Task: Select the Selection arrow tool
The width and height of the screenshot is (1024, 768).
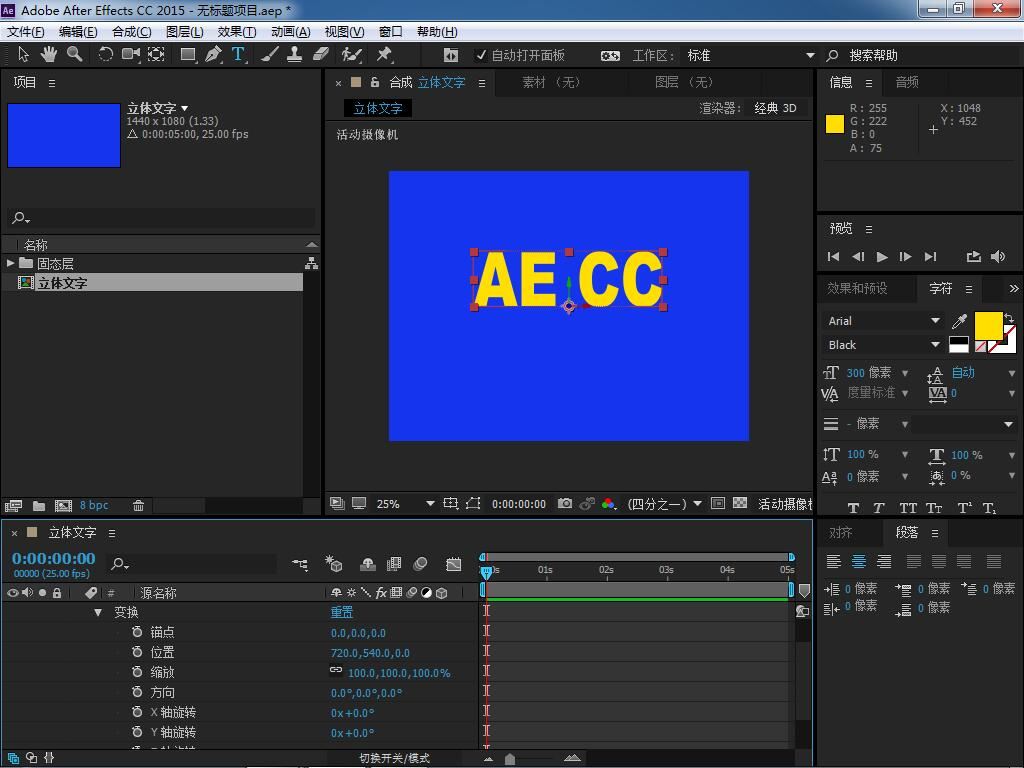Action: pos(24,55)
